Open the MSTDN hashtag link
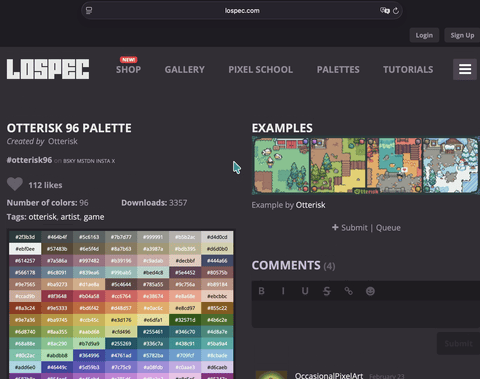This screenshot has width=480, height=379. (x=86, y=161)
